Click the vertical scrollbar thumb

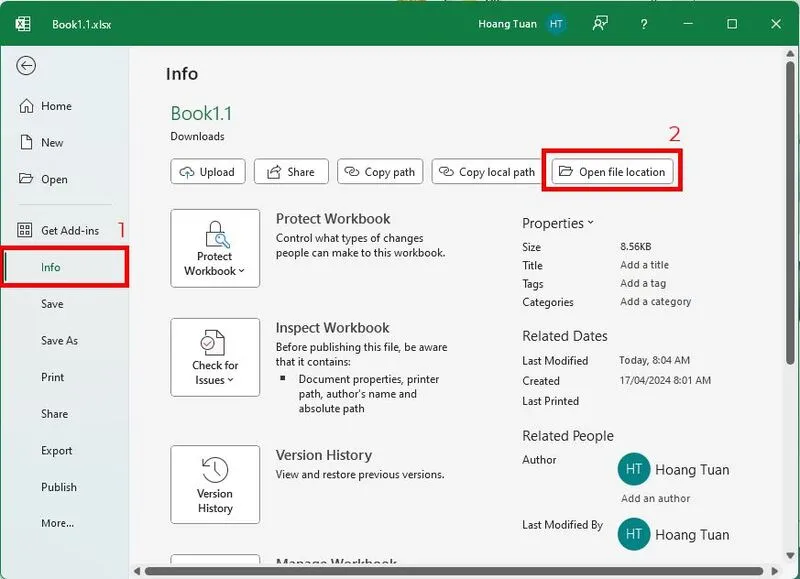[790, 211]
